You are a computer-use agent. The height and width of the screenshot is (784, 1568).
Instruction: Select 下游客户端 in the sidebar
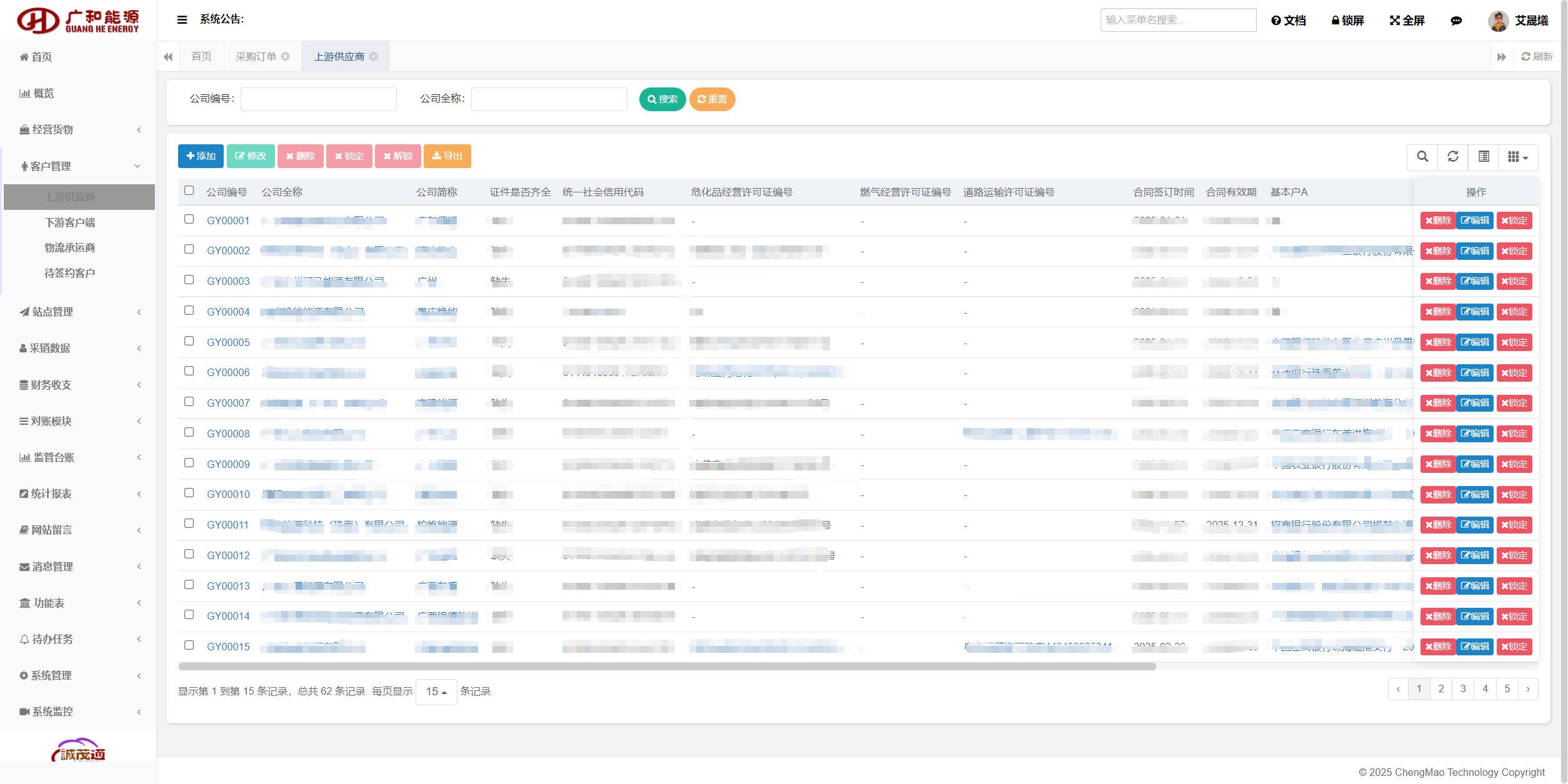click(x=69, y=222)
